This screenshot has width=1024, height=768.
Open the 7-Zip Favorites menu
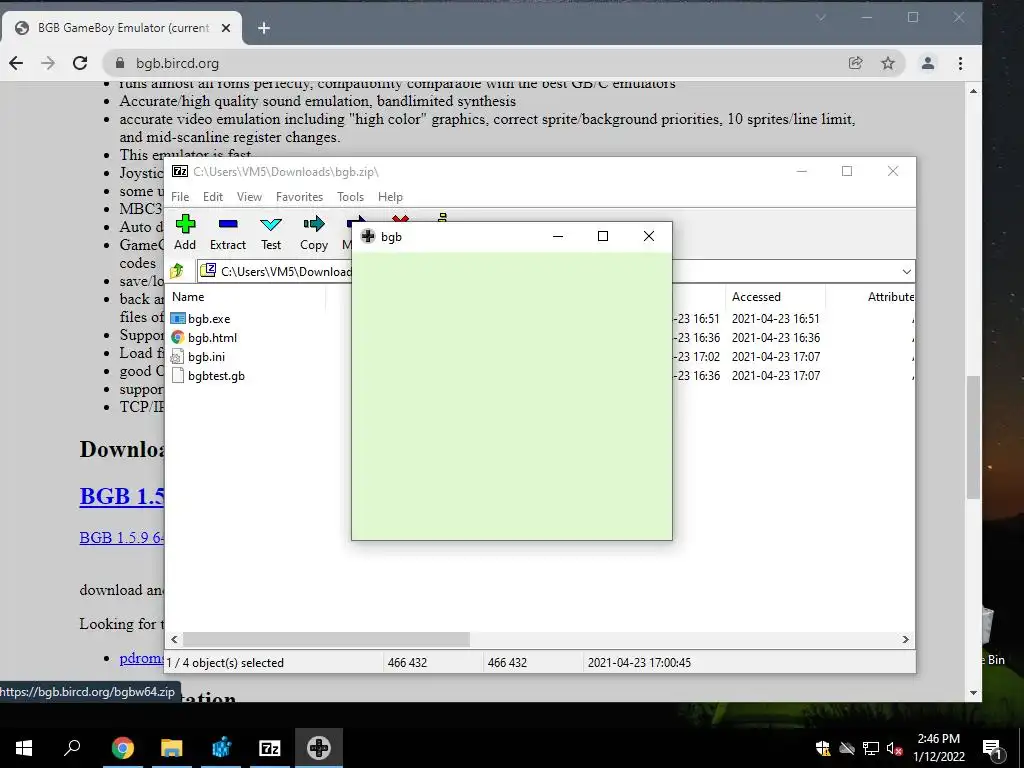[299, 197]
